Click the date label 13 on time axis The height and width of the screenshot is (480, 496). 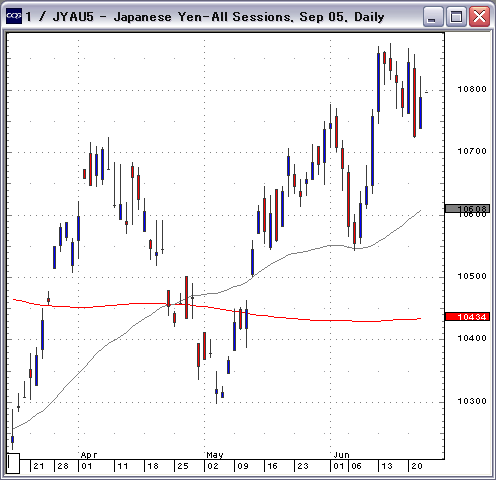tap(387, 466)
